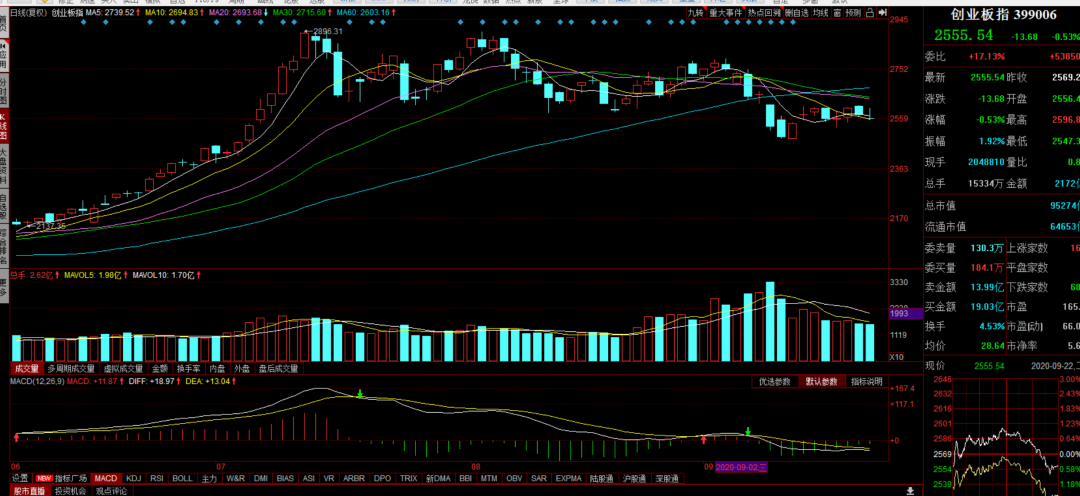Expand the 日线(复权) period selector
The image size is (1080, 496).
click(28, 13)
